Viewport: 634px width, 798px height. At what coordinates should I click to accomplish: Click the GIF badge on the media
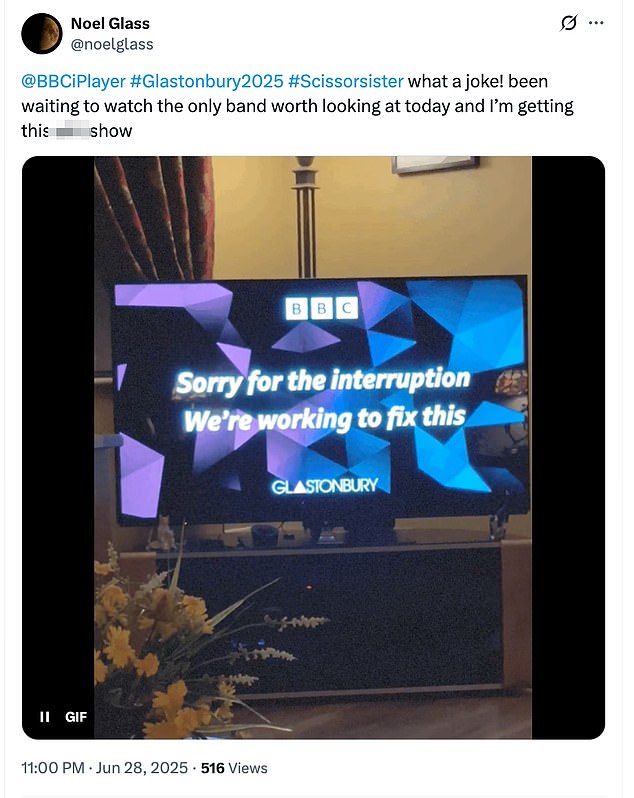(x=76, y=717)
